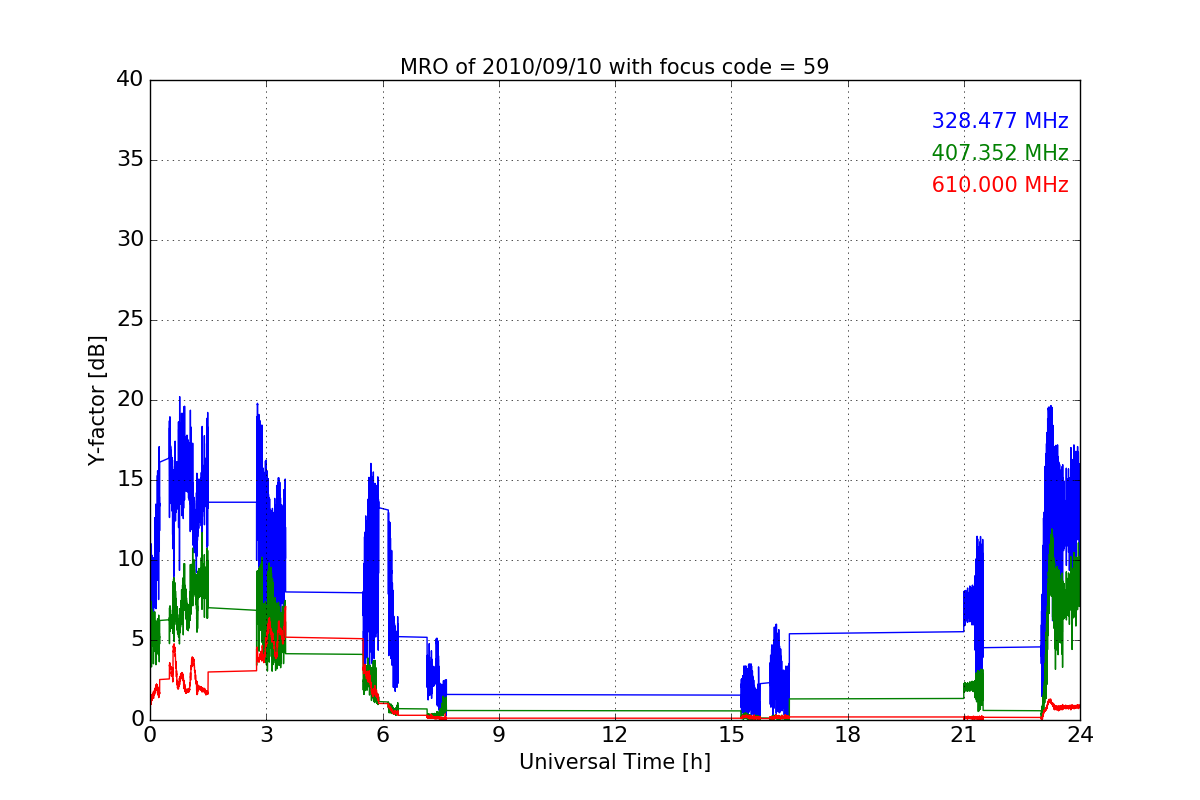The image size is (1200, 800).
Task: Click the 'Y-factor [dB]' axis label
Action: pyautogui.click(x=97, y=400)
